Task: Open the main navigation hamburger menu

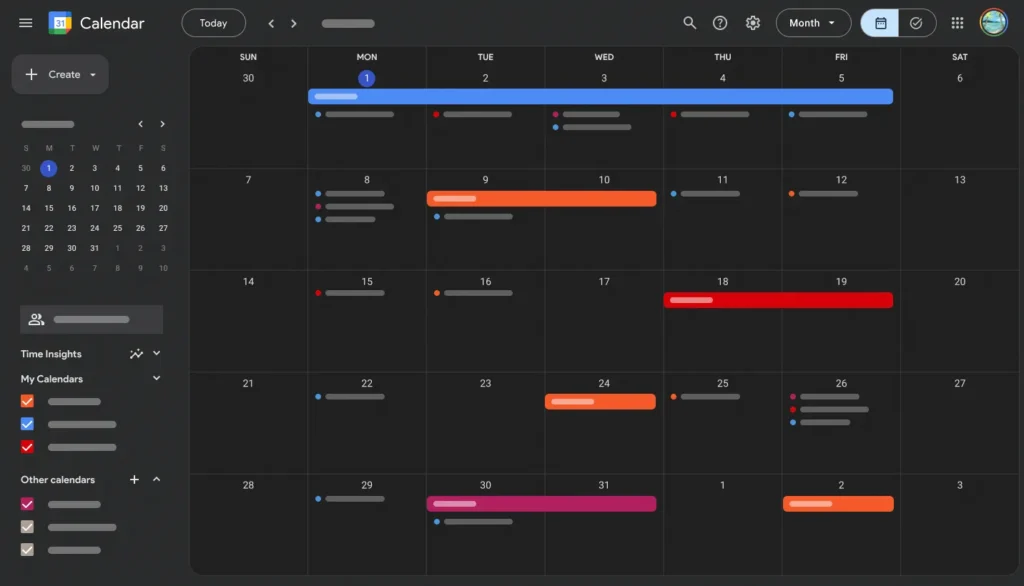Action: pos(25,22)
